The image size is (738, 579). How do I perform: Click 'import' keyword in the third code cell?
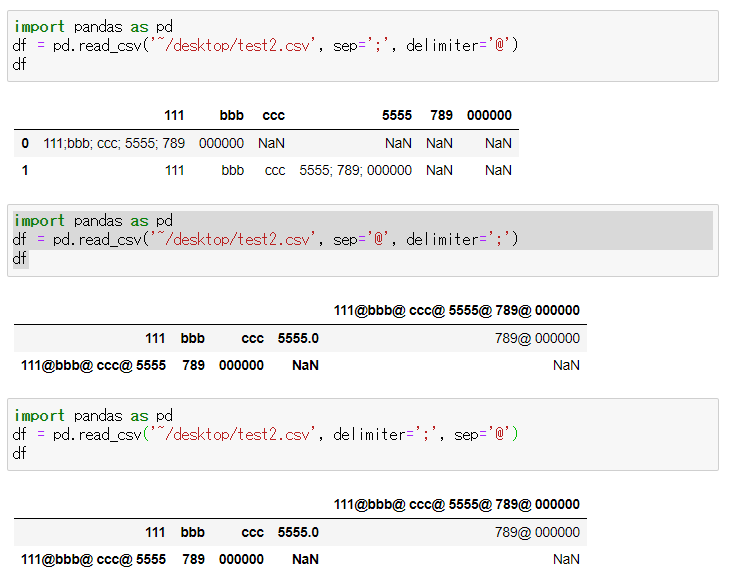tap(39, 415)
